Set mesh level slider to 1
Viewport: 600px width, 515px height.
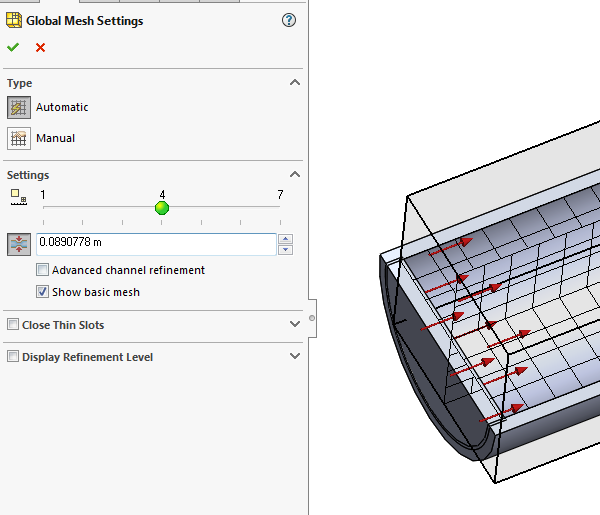pos(44,207)
